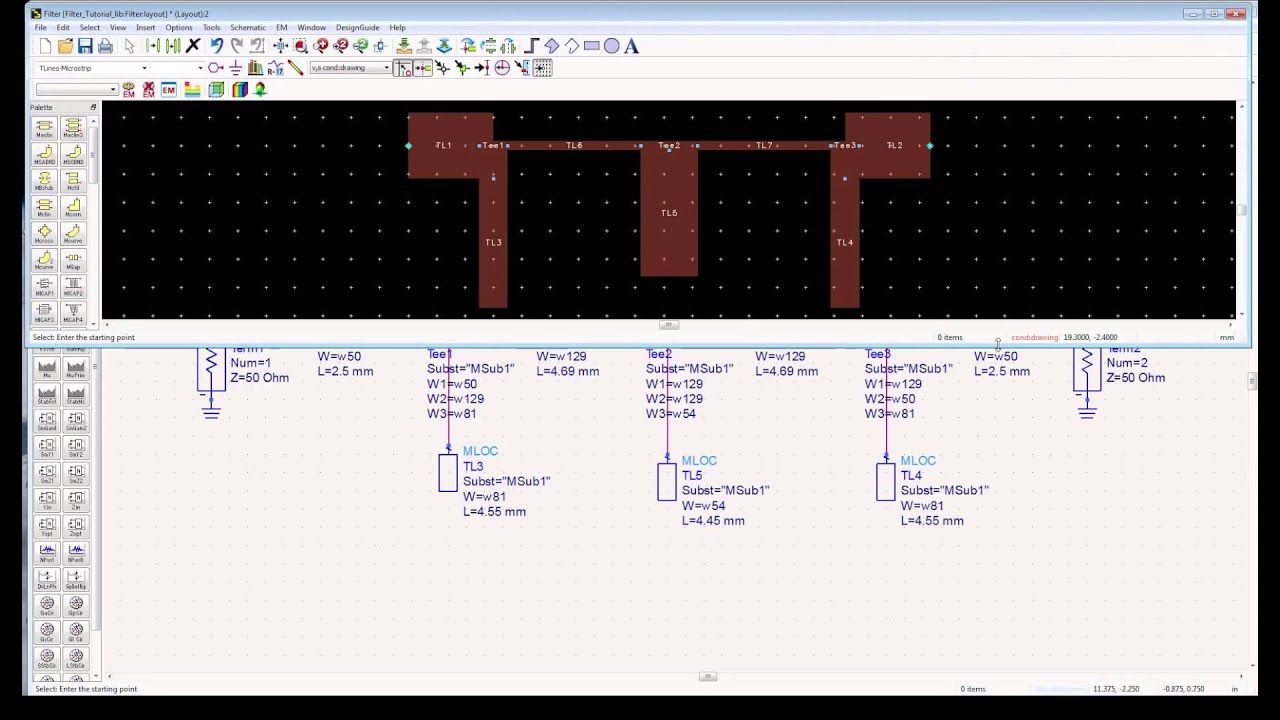The image size is (1280, 720).
Task: Select the TL1 line in the layout
Action: 444,146
